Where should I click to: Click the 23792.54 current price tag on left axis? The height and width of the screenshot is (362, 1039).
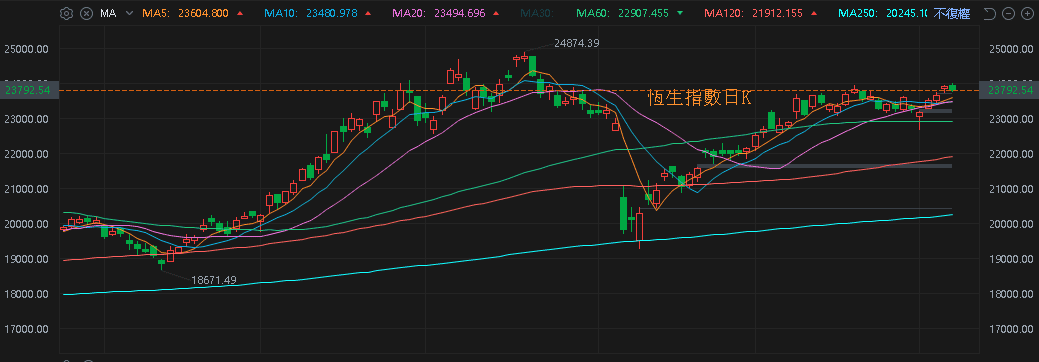[28, 90]
